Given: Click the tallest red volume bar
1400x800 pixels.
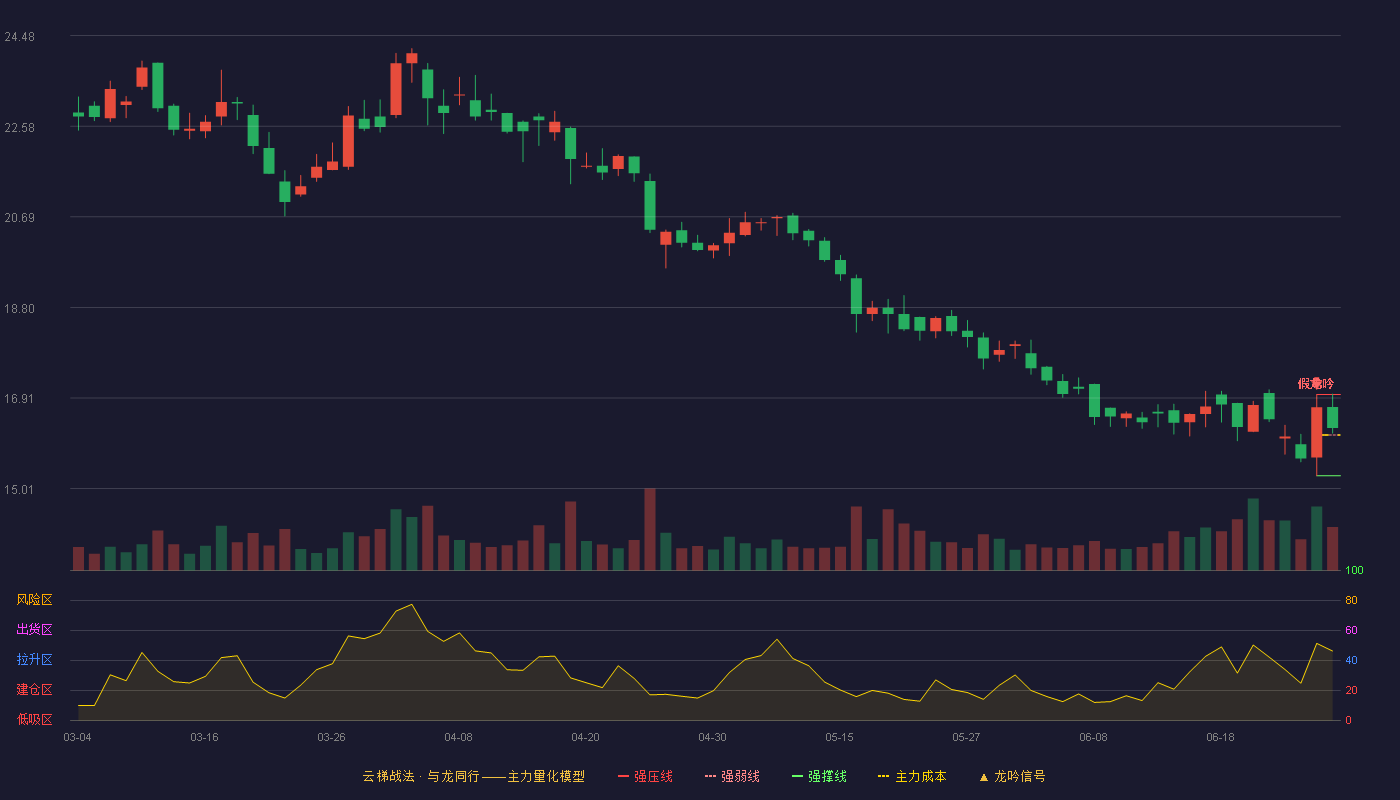Looking at the screenshot, I should (x=650, y=529).
